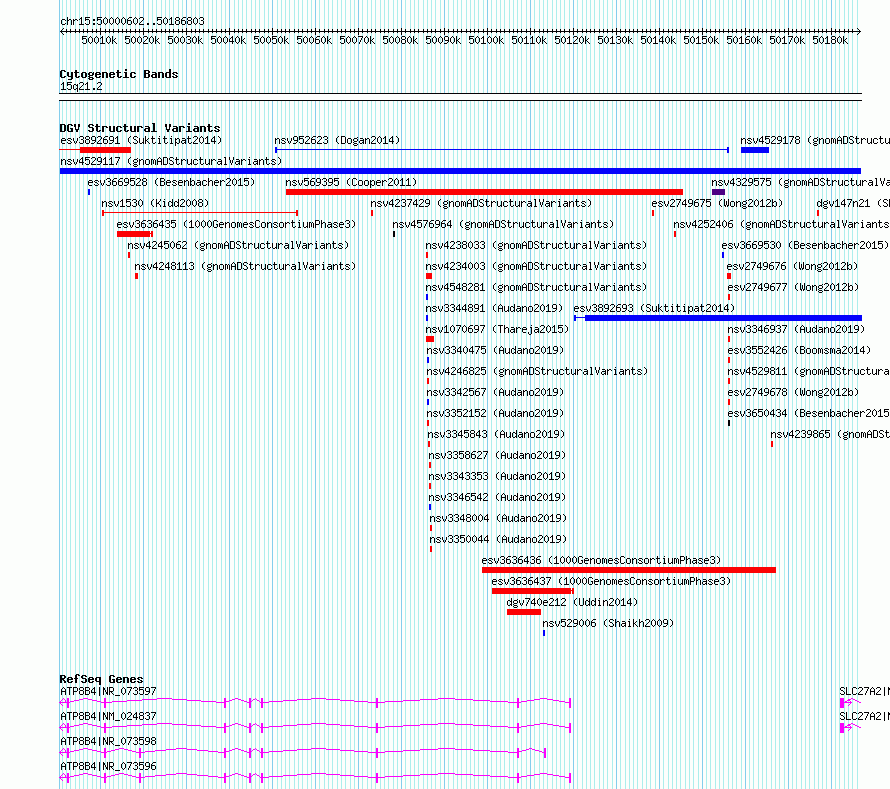Select the nsv1530 (Kidd2008) red span line
The height and width of the screenshot is (789, 890).
(x=200, y=213)
